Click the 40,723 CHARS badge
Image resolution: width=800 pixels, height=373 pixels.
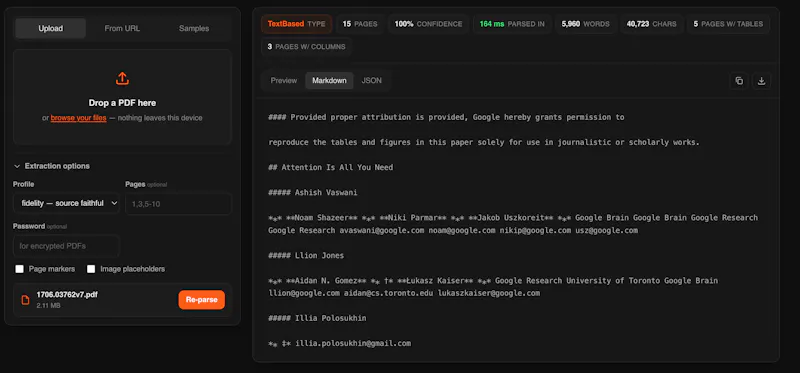click(x=652, y=24)
